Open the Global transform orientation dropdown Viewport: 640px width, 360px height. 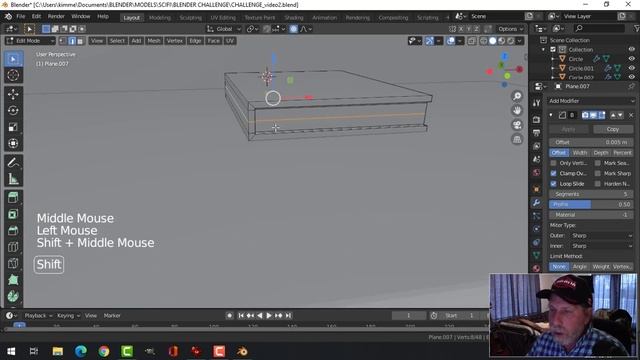(224, 29)
